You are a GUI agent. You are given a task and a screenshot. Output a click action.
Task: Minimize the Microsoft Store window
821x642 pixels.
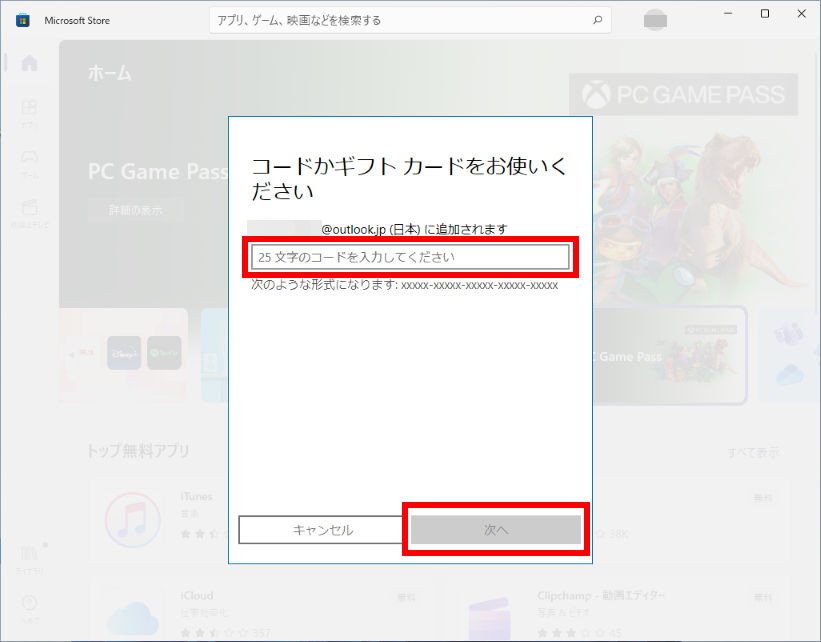pos(728,14)
